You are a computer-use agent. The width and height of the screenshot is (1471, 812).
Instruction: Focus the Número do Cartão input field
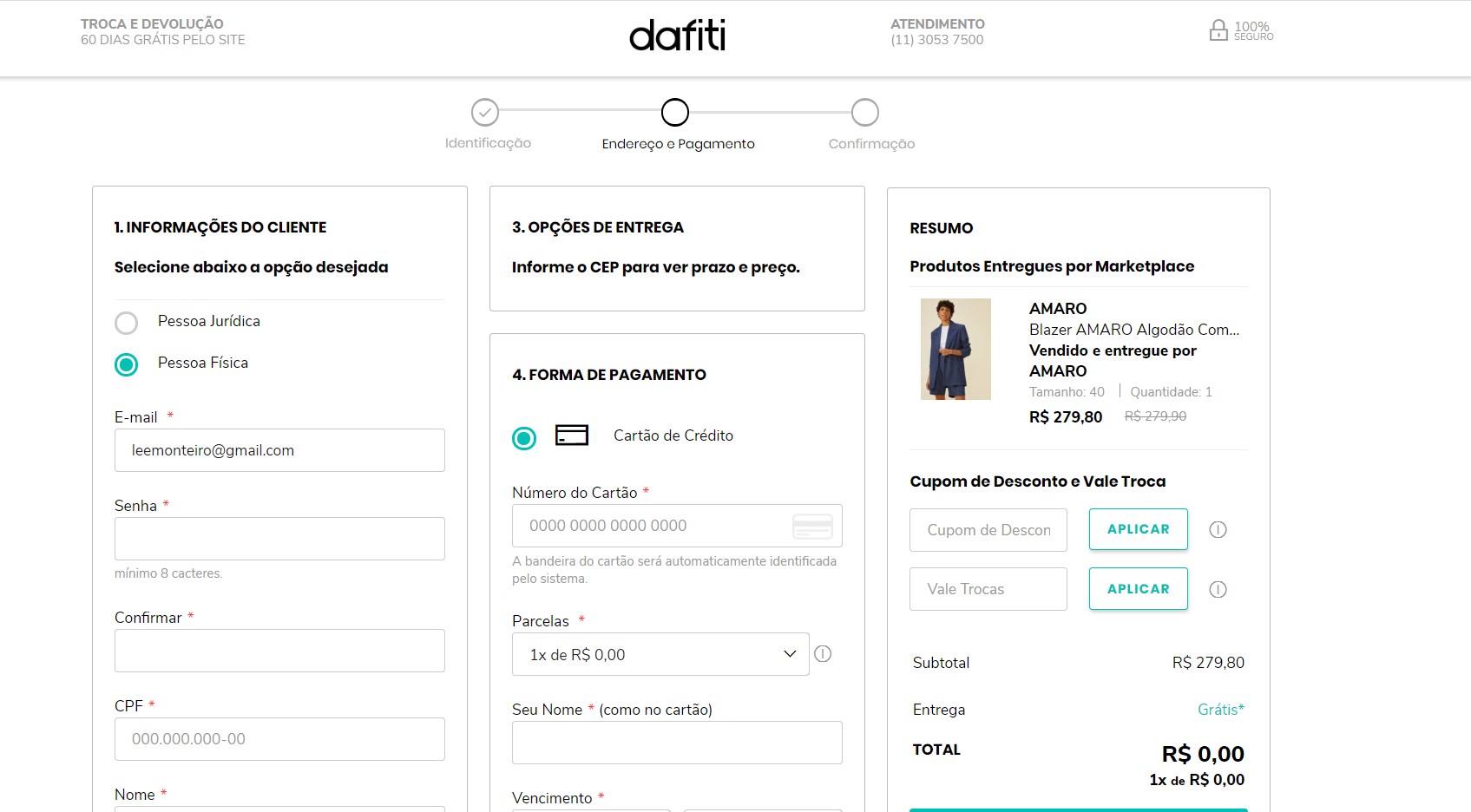pyautogui.click(x=651, y=526)
